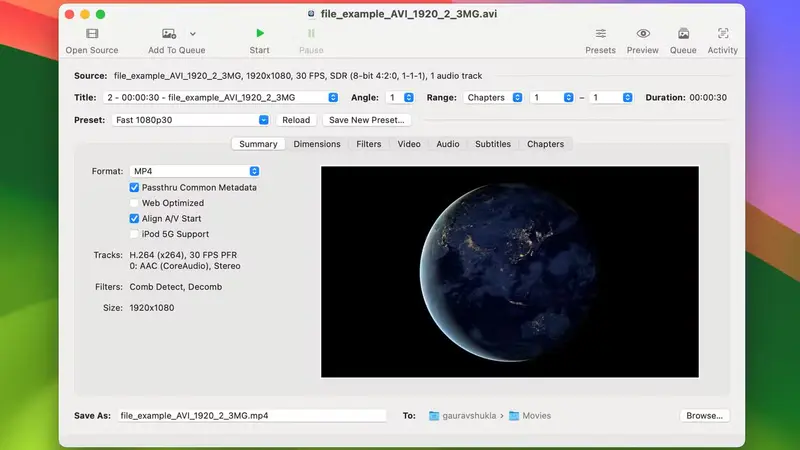Click the Save As filename field
The width and height of the screenshot is (800, 450).
click(250, 415)
